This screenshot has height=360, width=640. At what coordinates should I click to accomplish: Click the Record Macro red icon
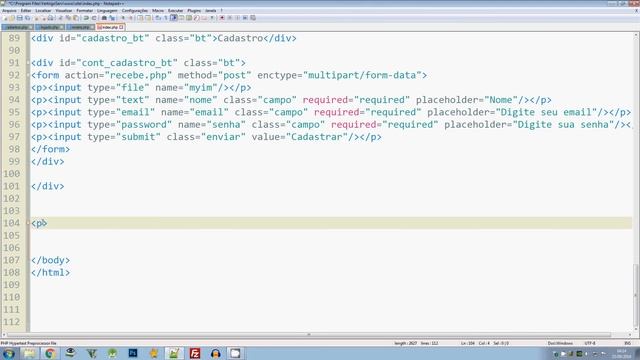(x=222, y=18)
